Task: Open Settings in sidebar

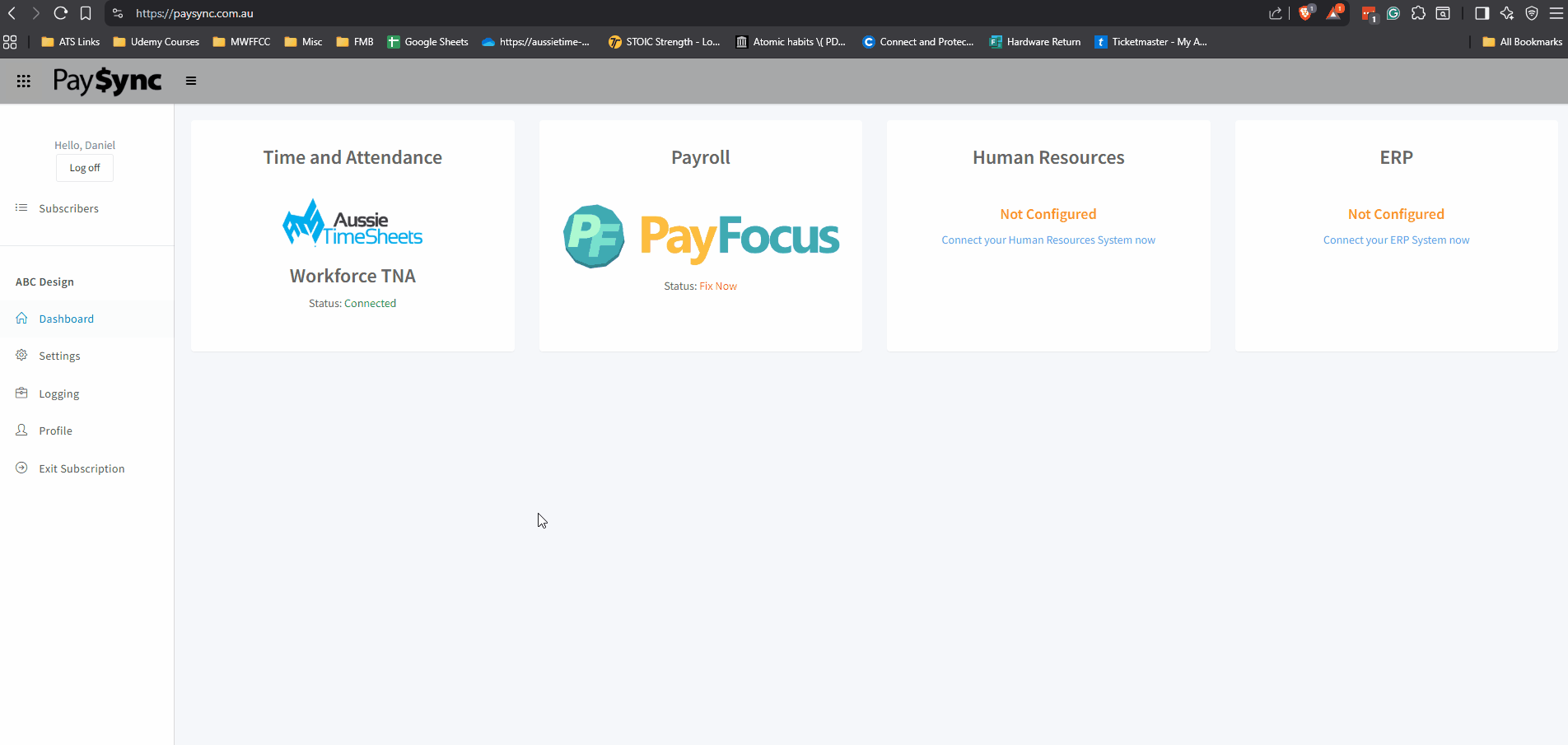Action: [x=59, y=356]
